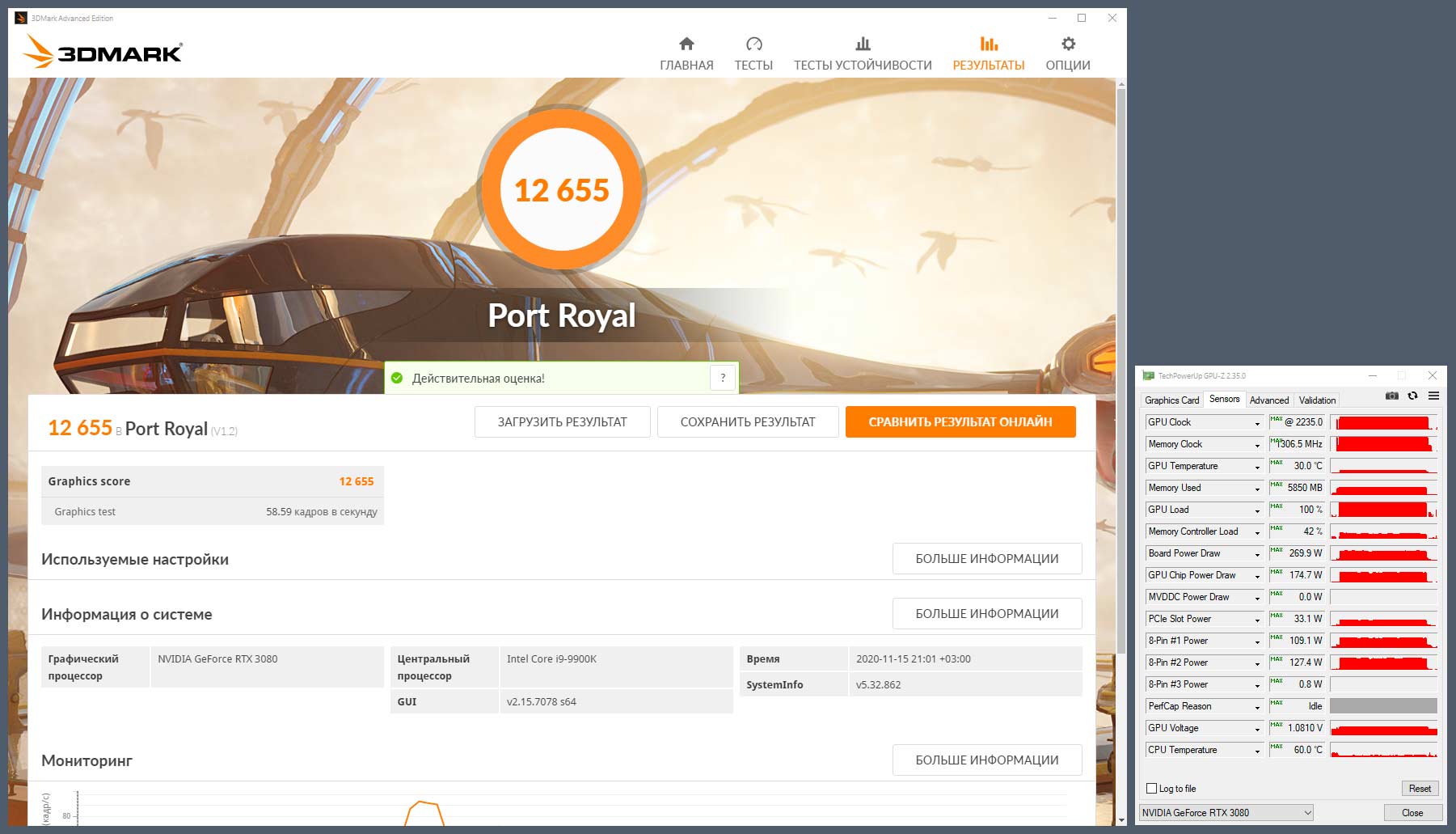Select the РЕЗУЛЬТАТЫ section
The width and height of the screenshot is (1456, 834).
click(x=988, y=54)
